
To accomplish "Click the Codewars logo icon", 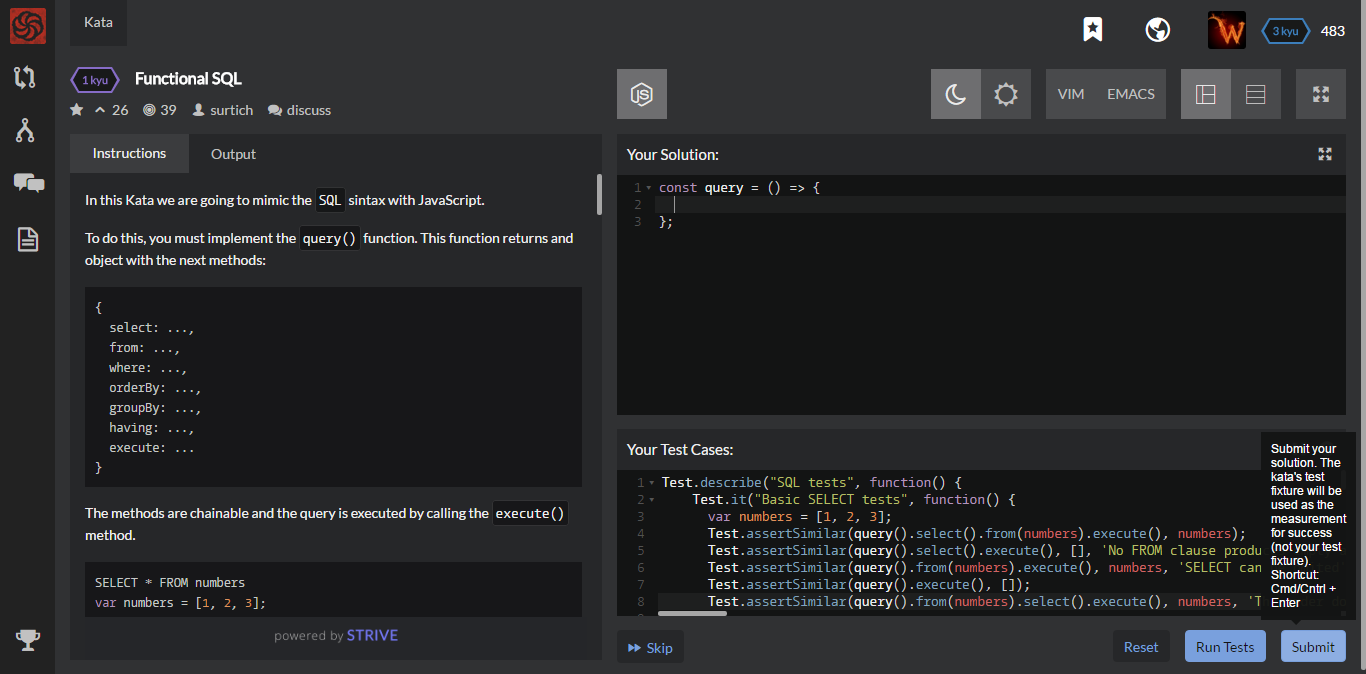I will 27,25.
